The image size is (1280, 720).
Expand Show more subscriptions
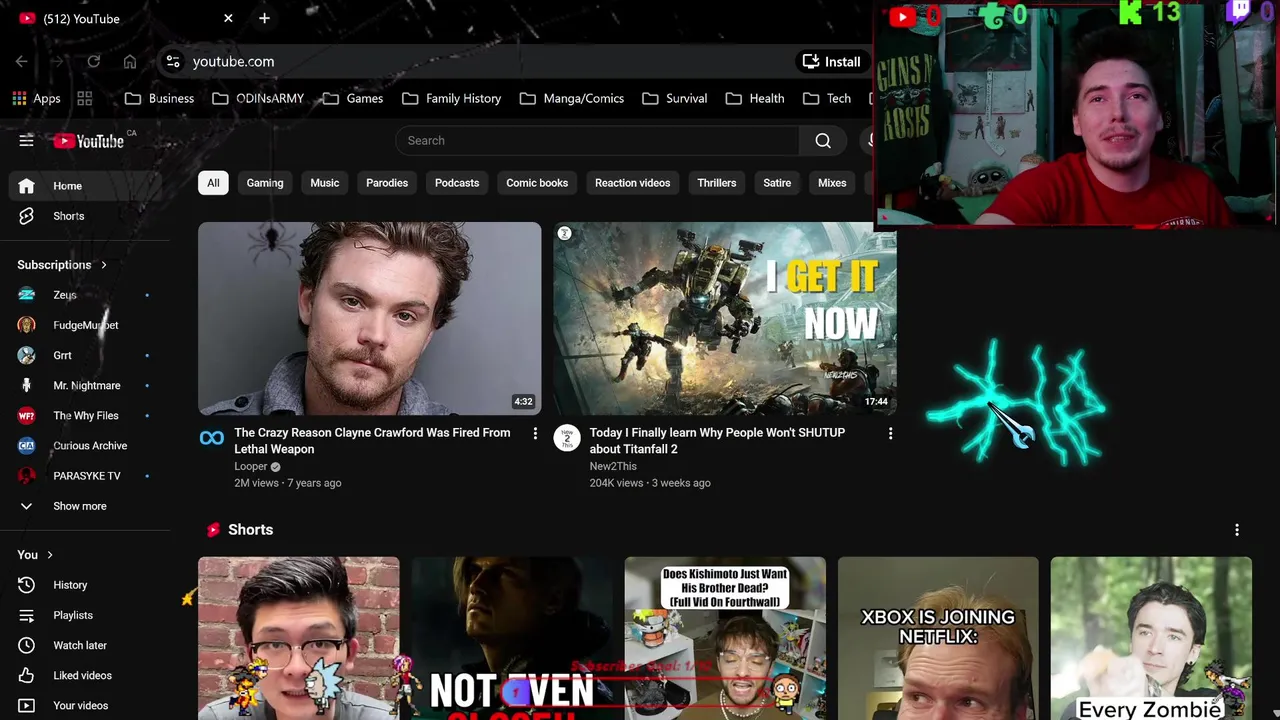[85, 506]
